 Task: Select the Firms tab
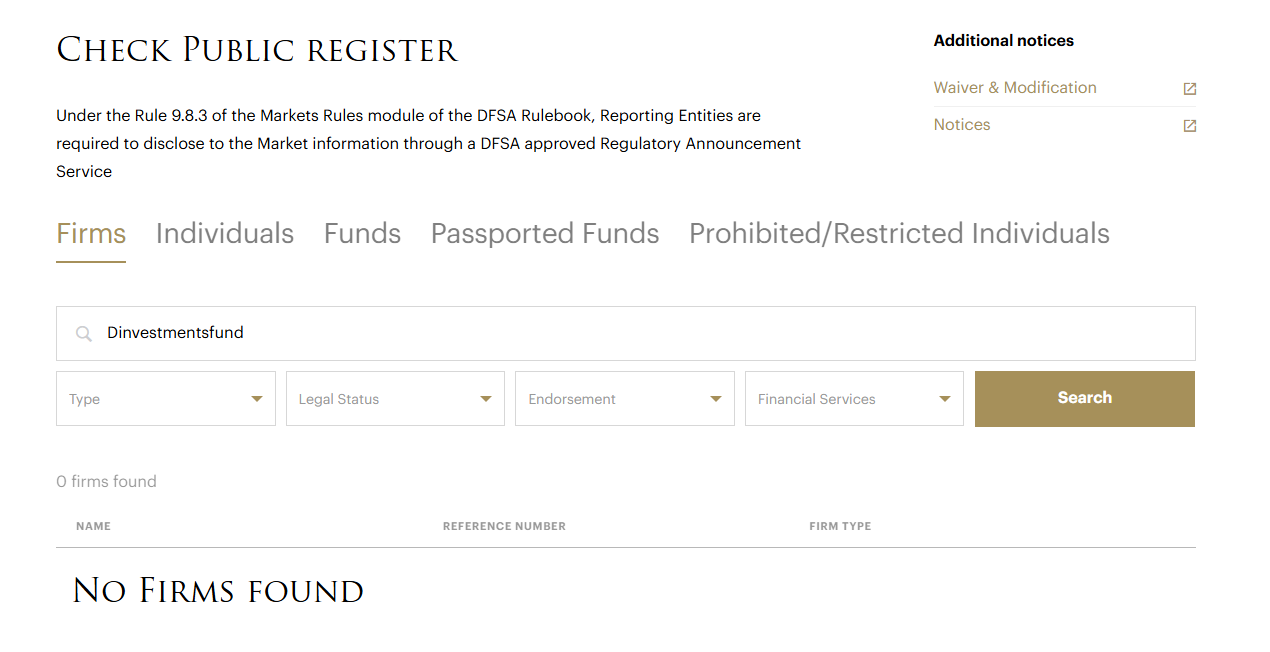point(91,234)
